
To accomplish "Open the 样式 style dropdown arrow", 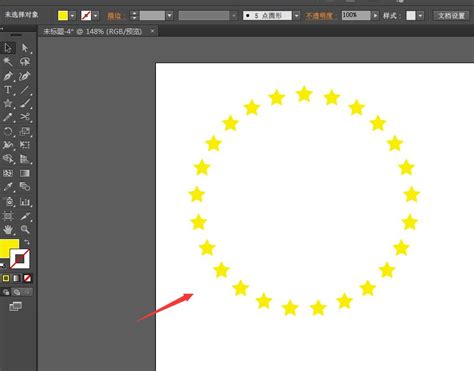I will click(420, 15).
